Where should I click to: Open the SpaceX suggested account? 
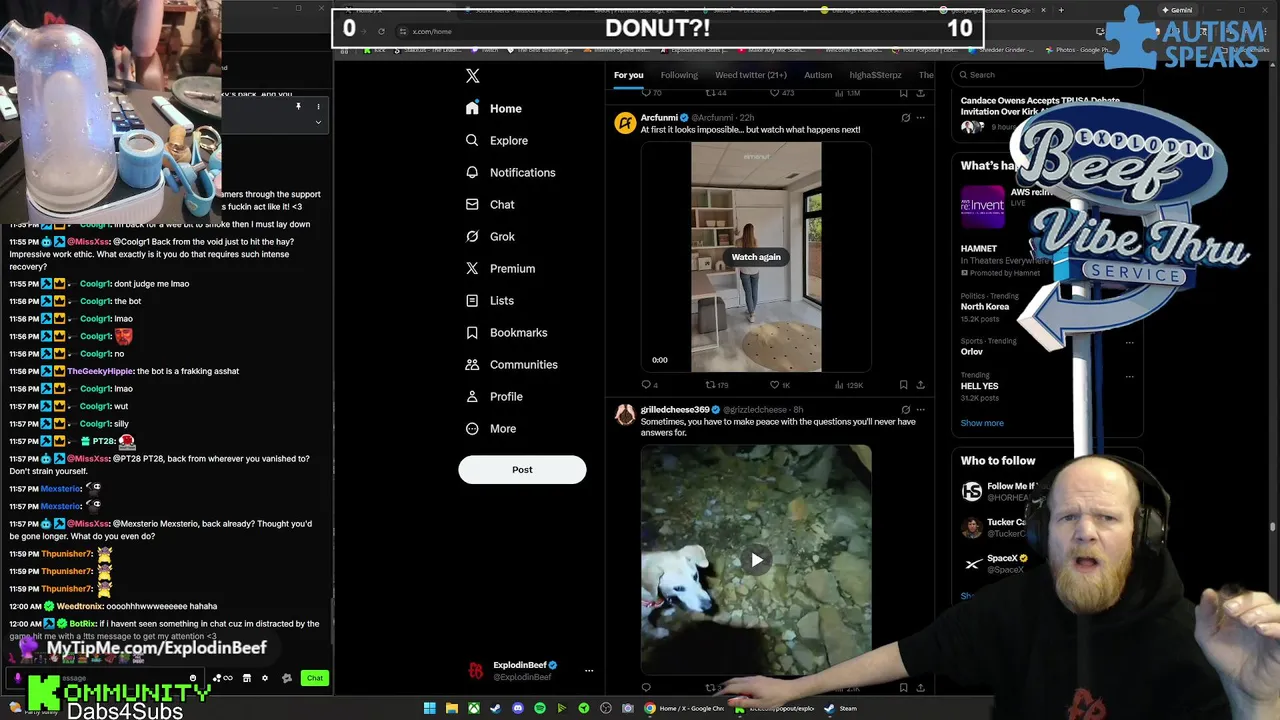(1003, 564)
